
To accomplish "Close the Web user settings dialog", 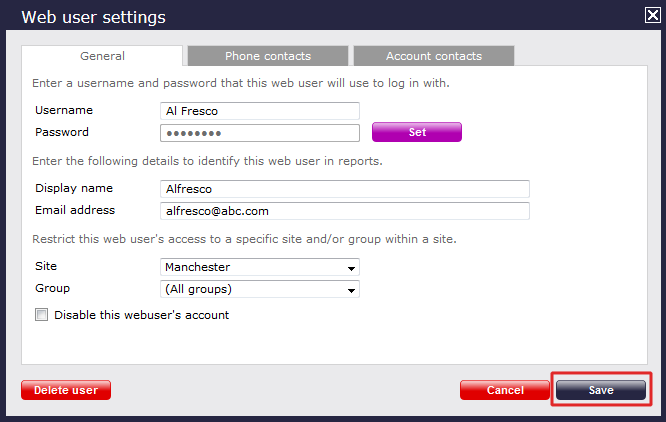I will pos(652,15).
